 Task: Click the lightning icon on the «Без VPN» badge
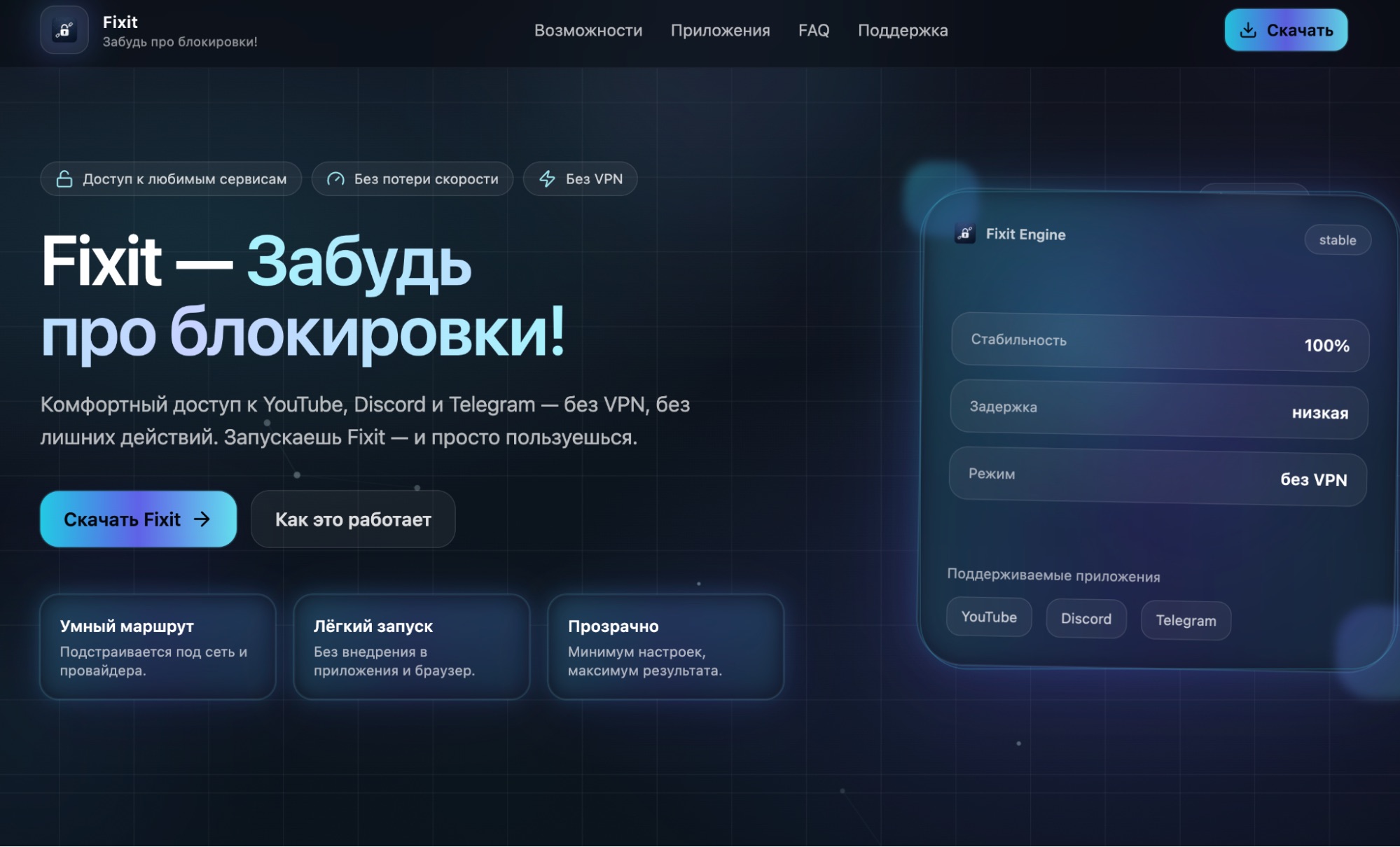(546, 179)
